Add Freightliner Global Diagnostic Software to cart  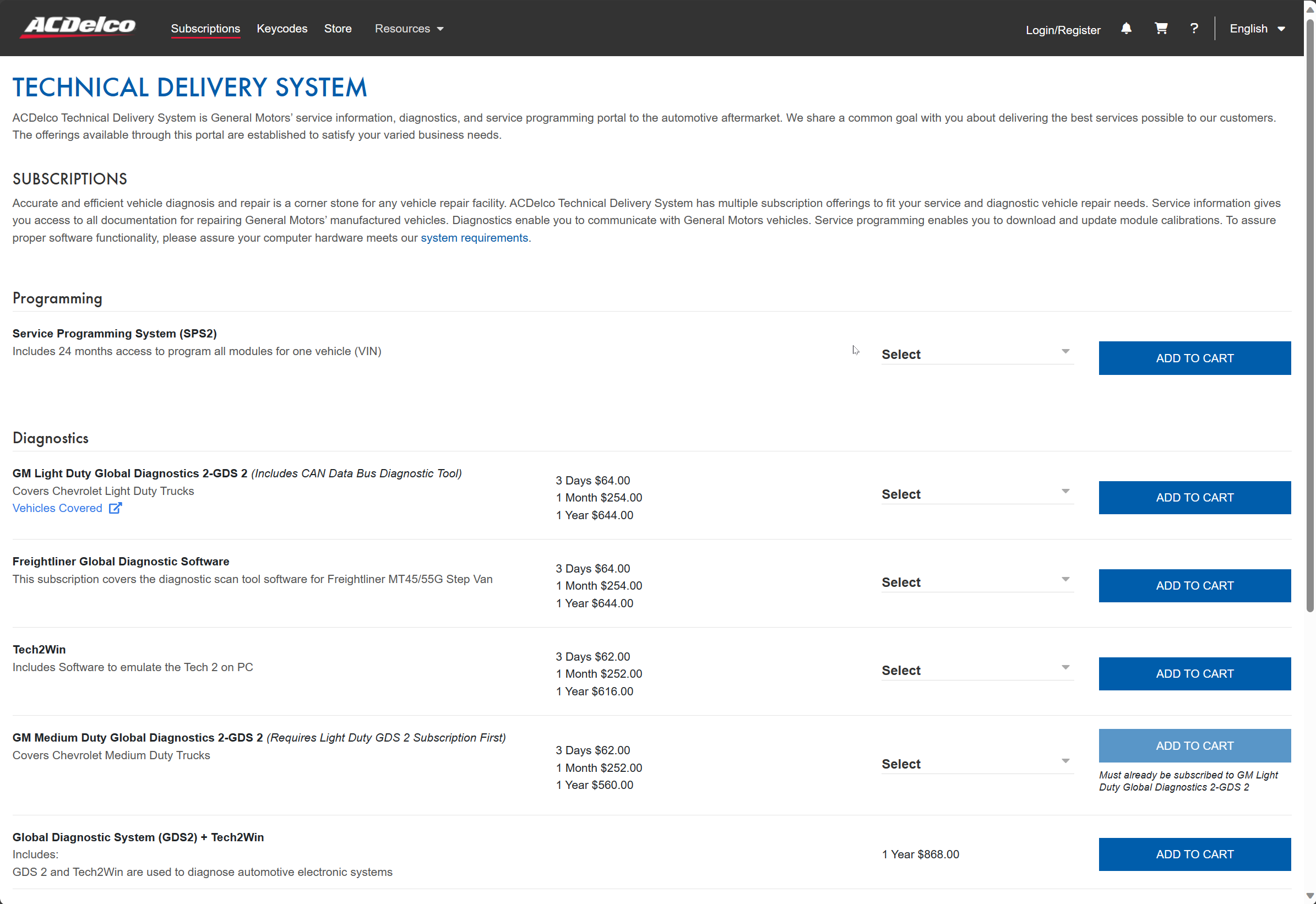tap(1194, 586)
